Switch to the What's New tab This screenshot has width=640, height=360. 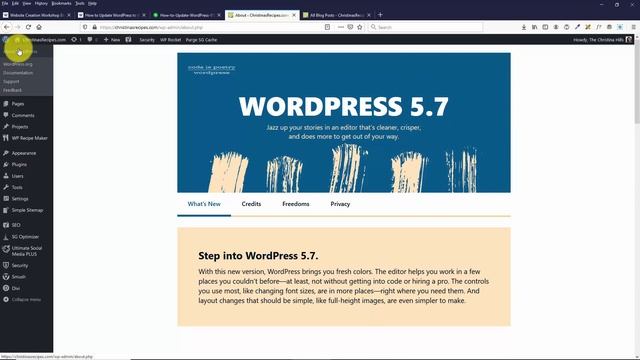(x=204, y=204)
